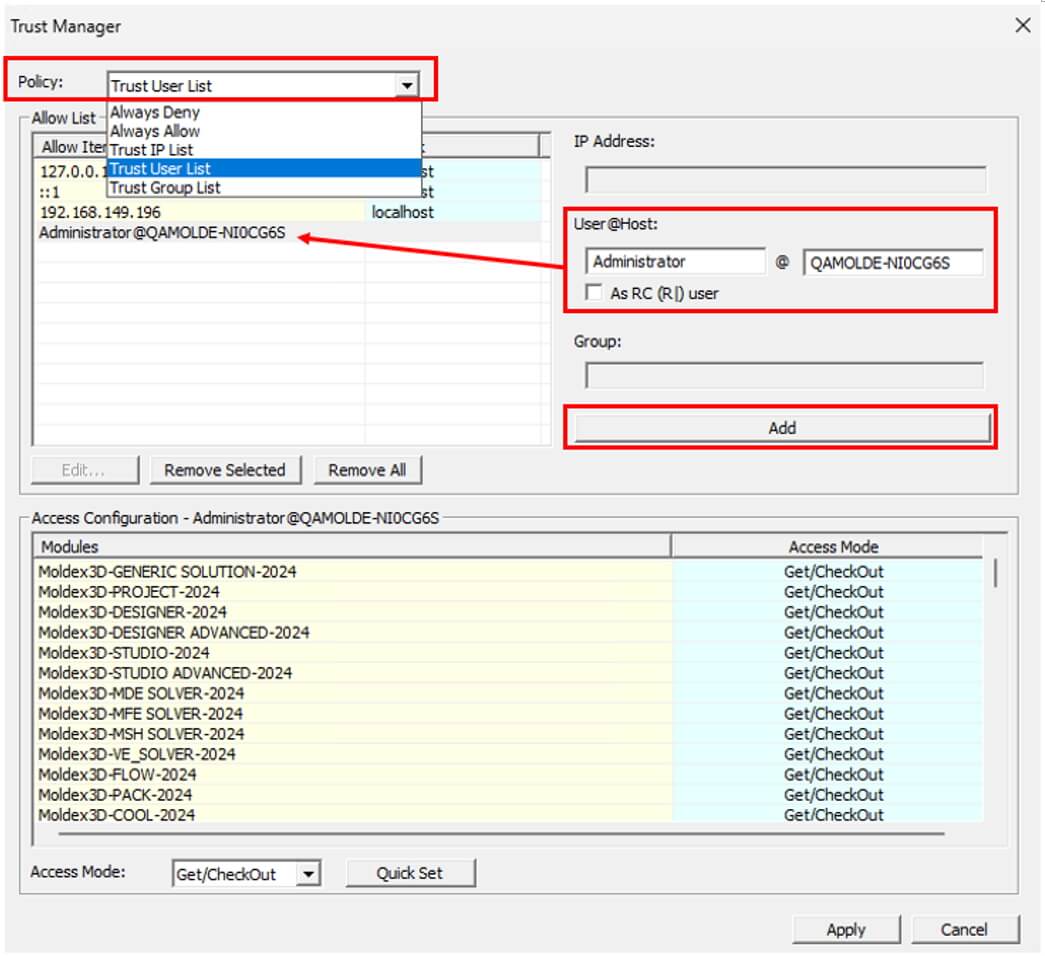Close the Trust Manager dialog
The height and width of the screenshot is (956, 1045).
click(1022, 26)
